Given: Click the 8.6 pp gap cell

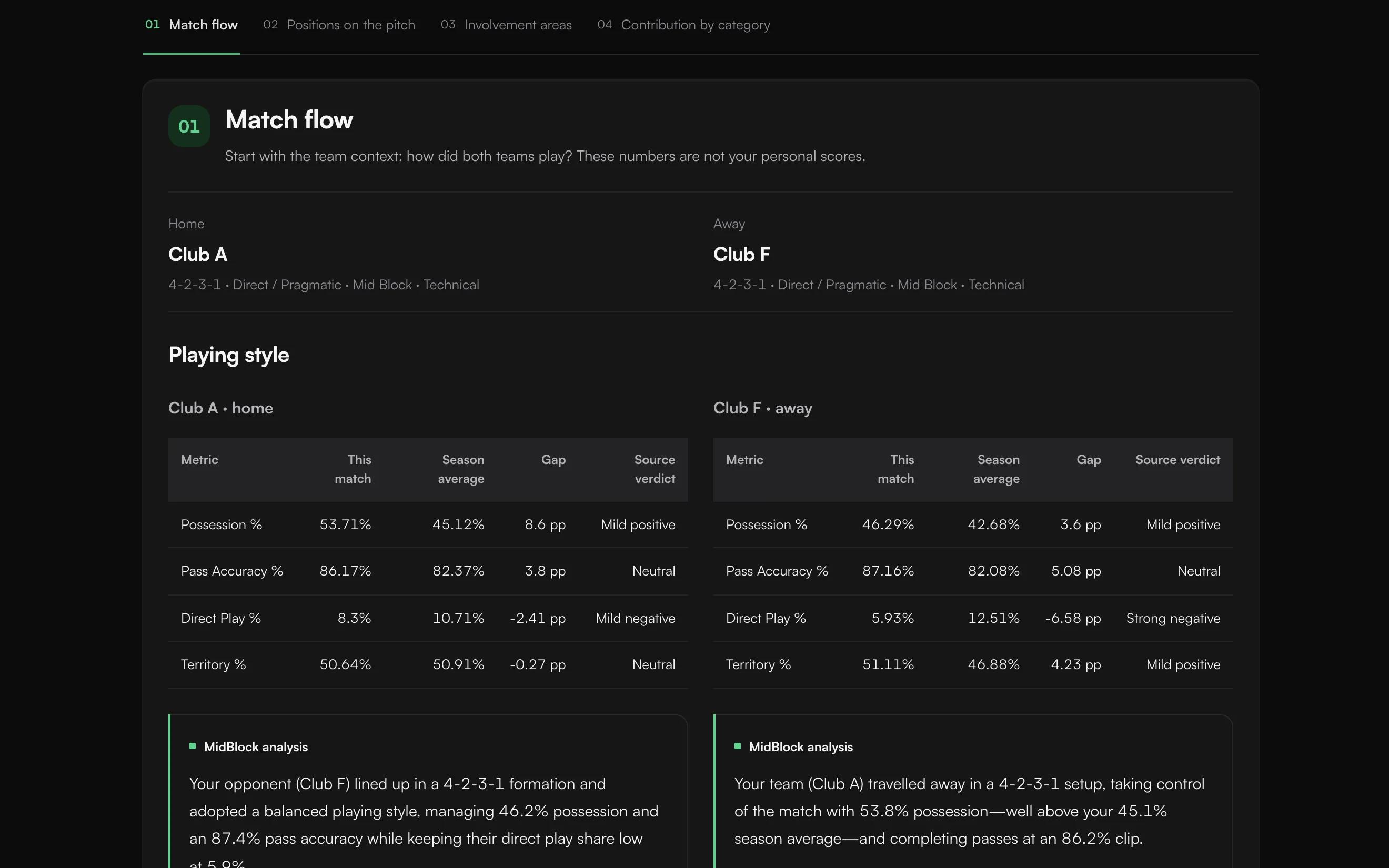Looking at the screenshot, I should coord(545,524).
